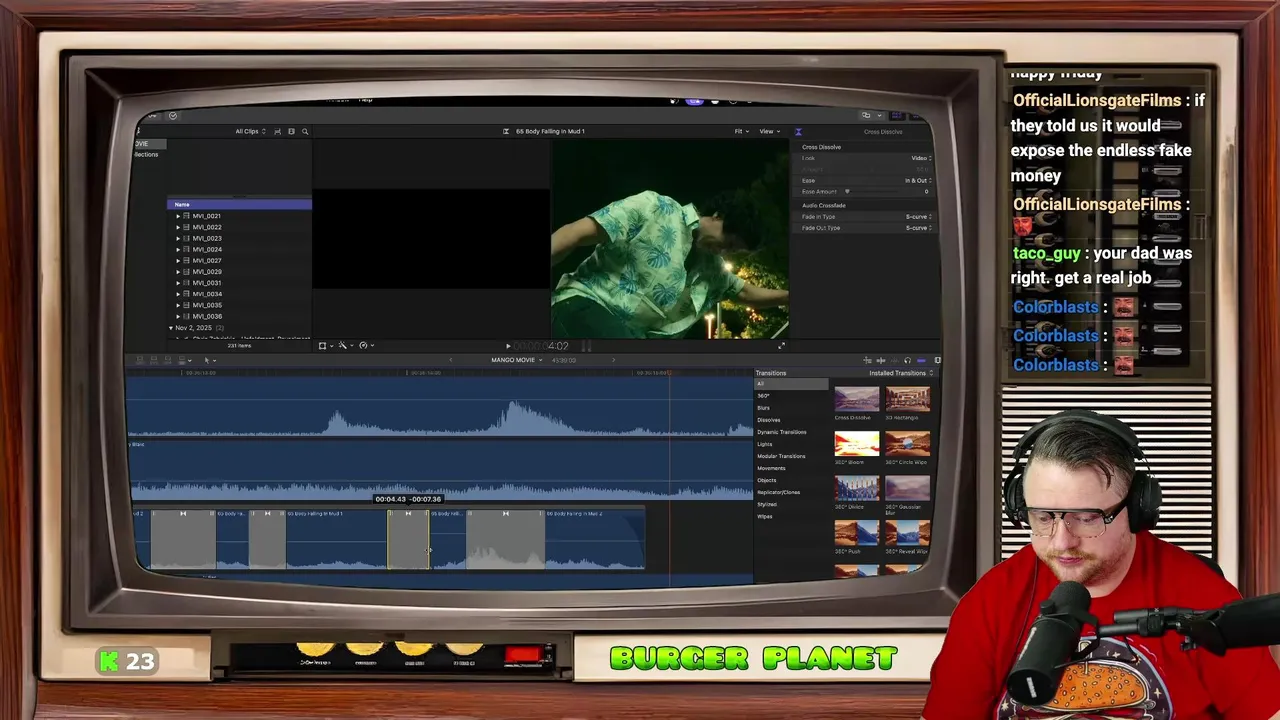Select the Replicator/Clones category

tap(778, 492)
